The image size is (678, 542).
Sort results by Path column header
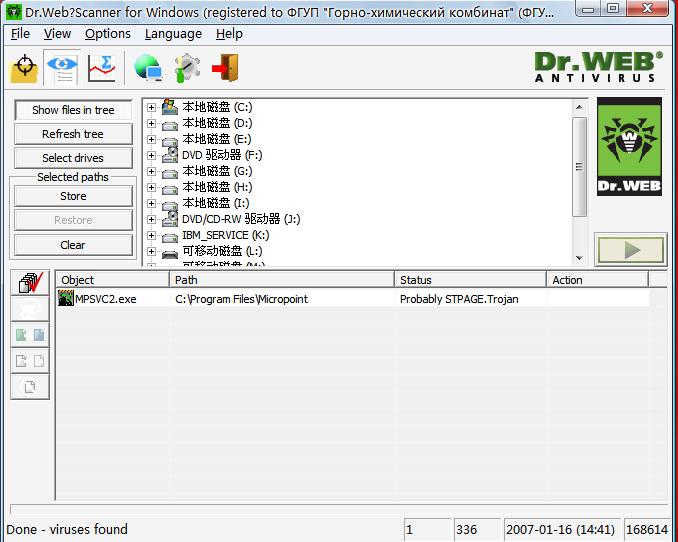pos(282,280)
